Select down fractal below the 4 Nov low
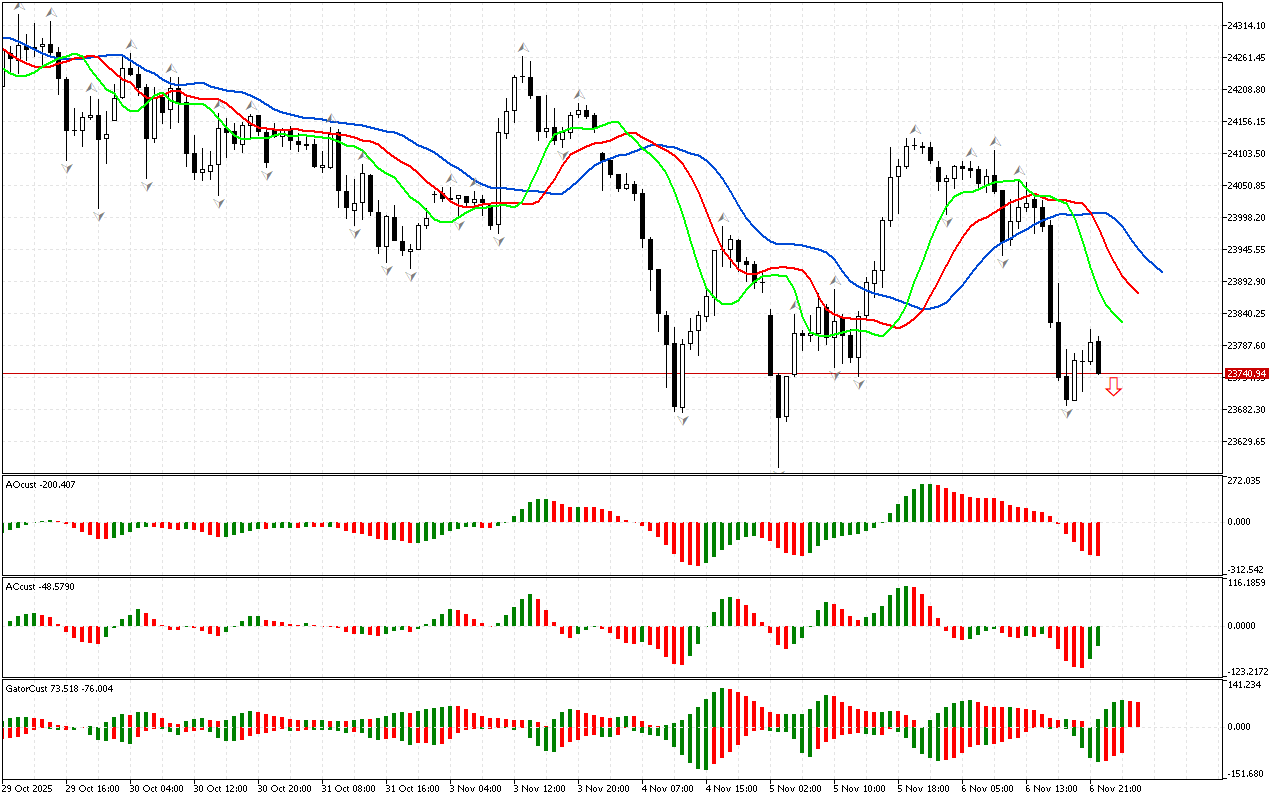 682,419
